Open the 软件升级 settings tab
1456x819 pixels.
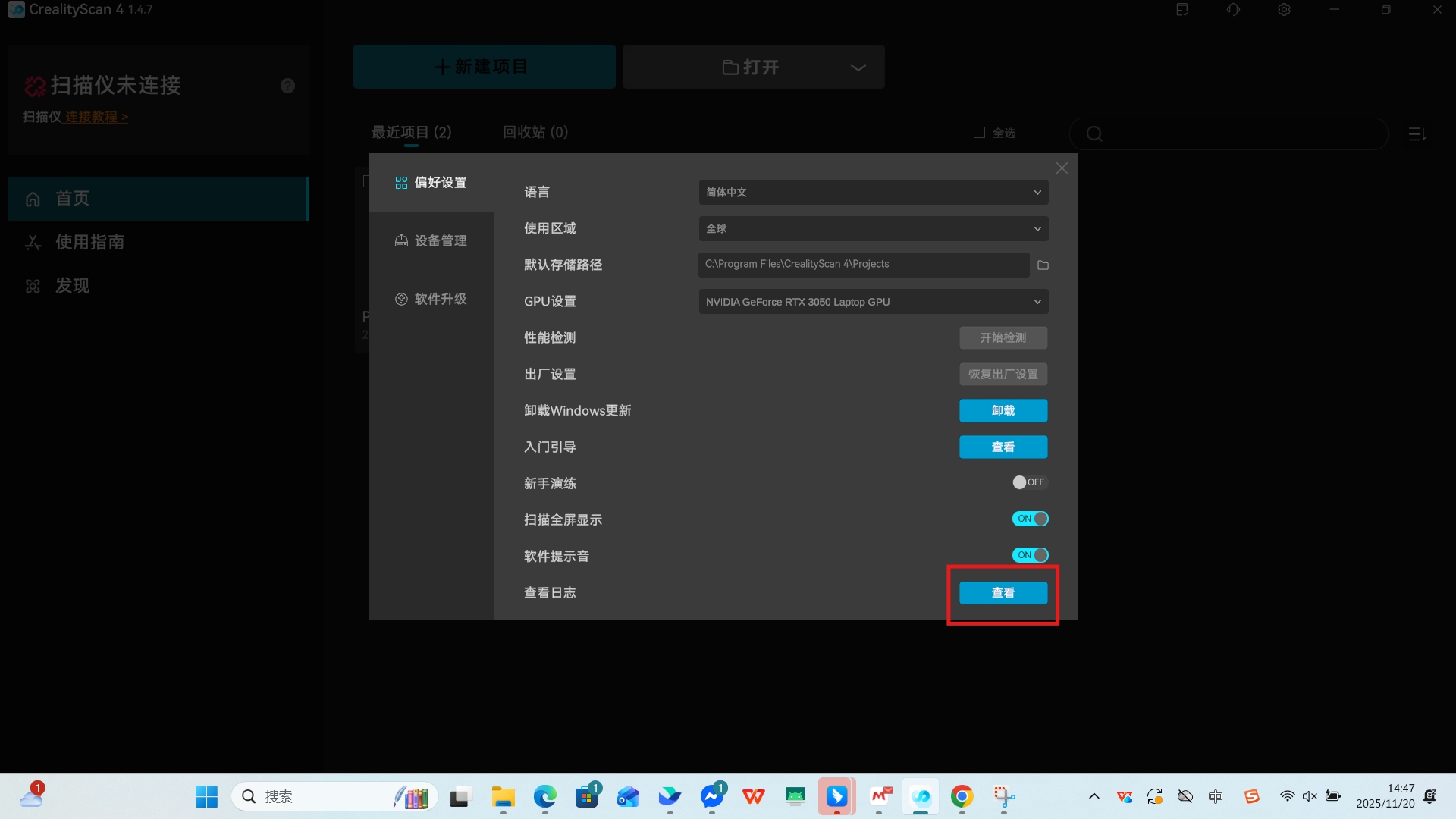(x=431, y=300)
